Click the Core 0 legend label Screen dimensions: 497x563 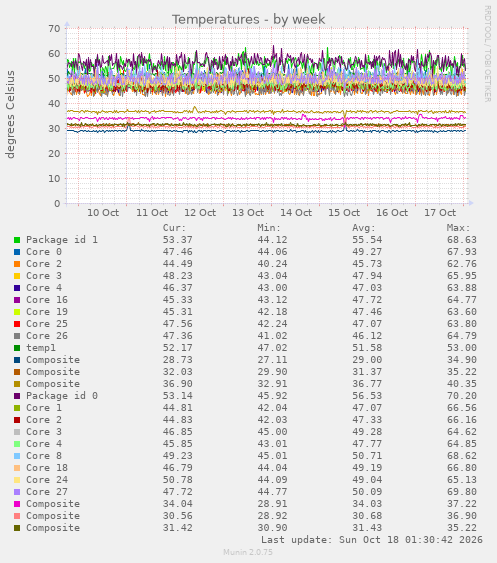(x=44, y=252)
